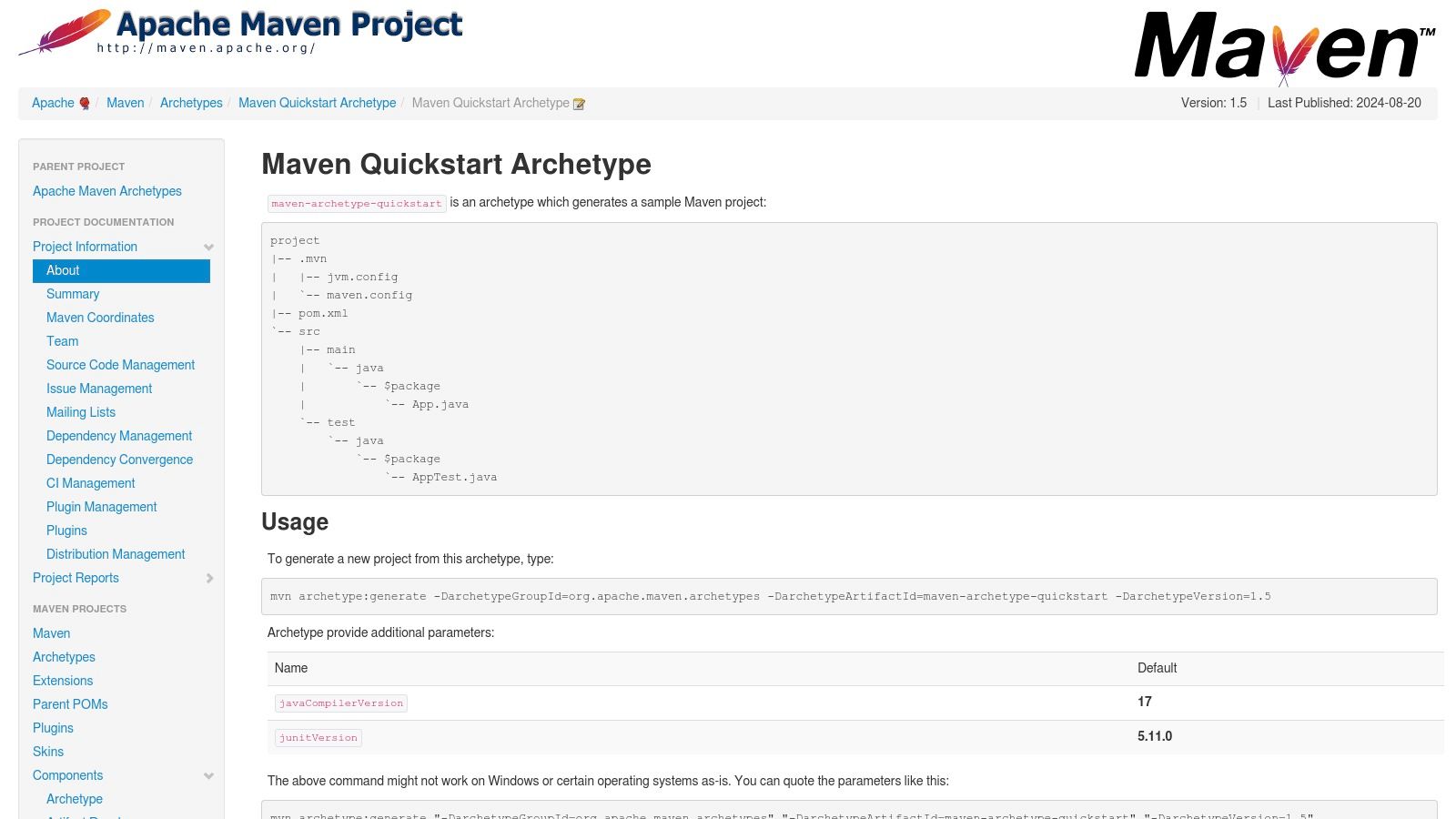Click the edit page icon beside breadcrumb title

point(578,103)
